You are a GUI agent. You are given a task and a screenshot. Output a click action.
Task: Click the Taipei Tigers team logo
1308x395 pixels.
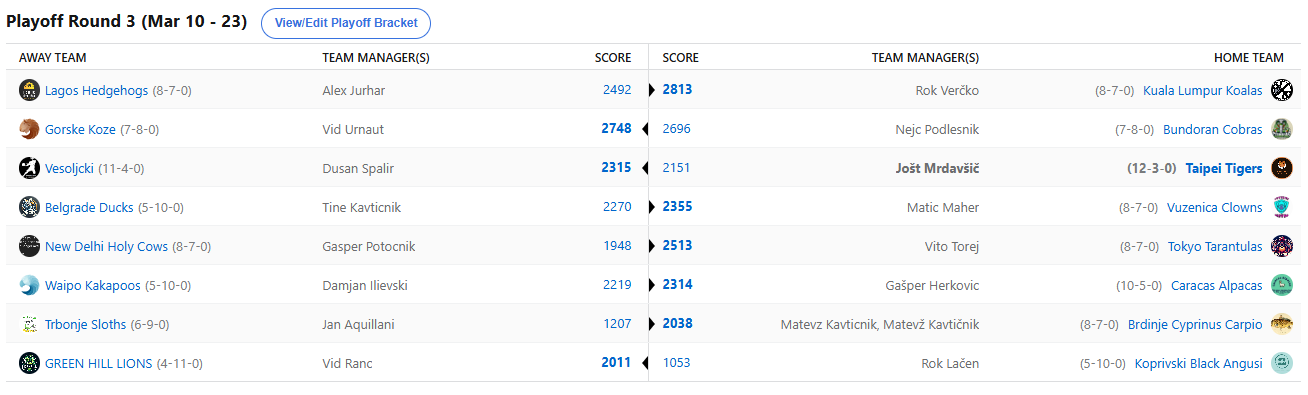point(1282,168)
